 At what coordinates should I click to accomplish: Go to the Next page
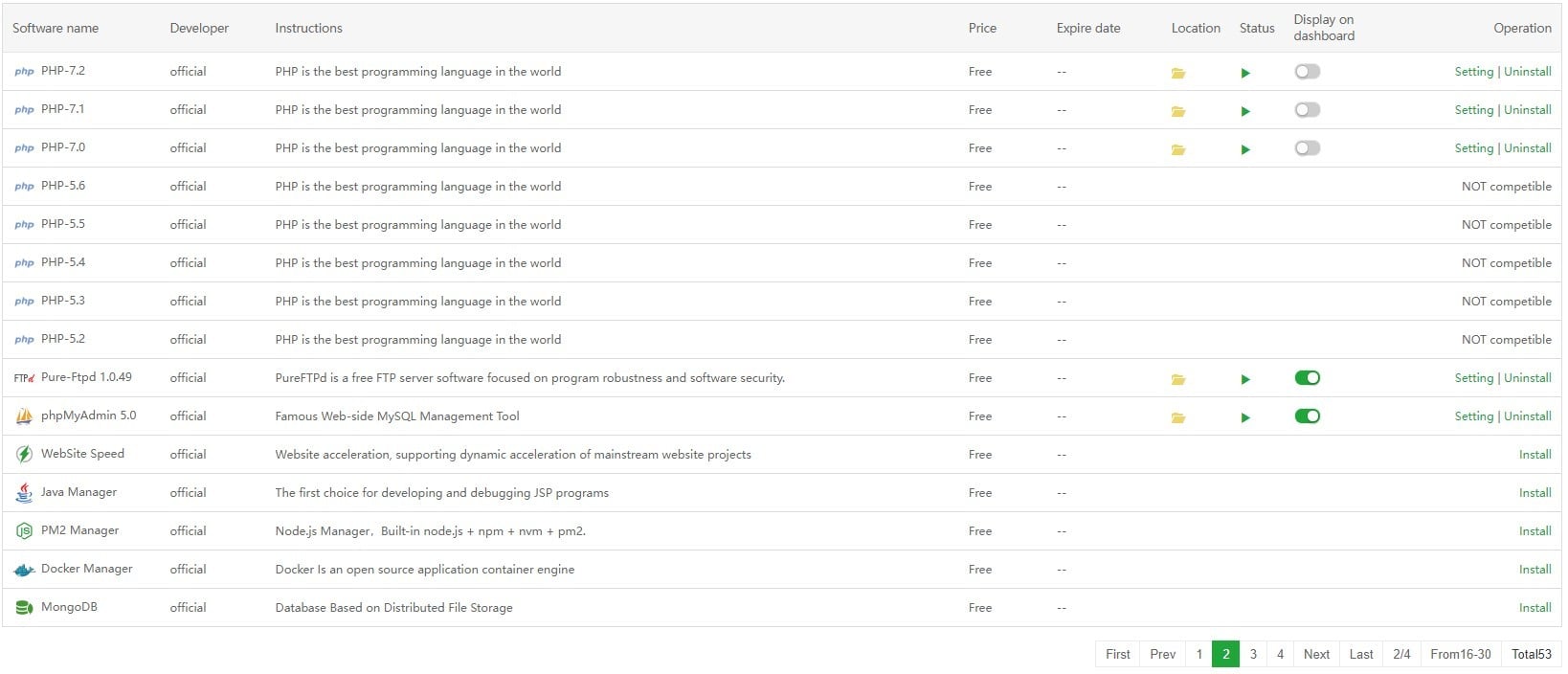[x=1316, y=654]
